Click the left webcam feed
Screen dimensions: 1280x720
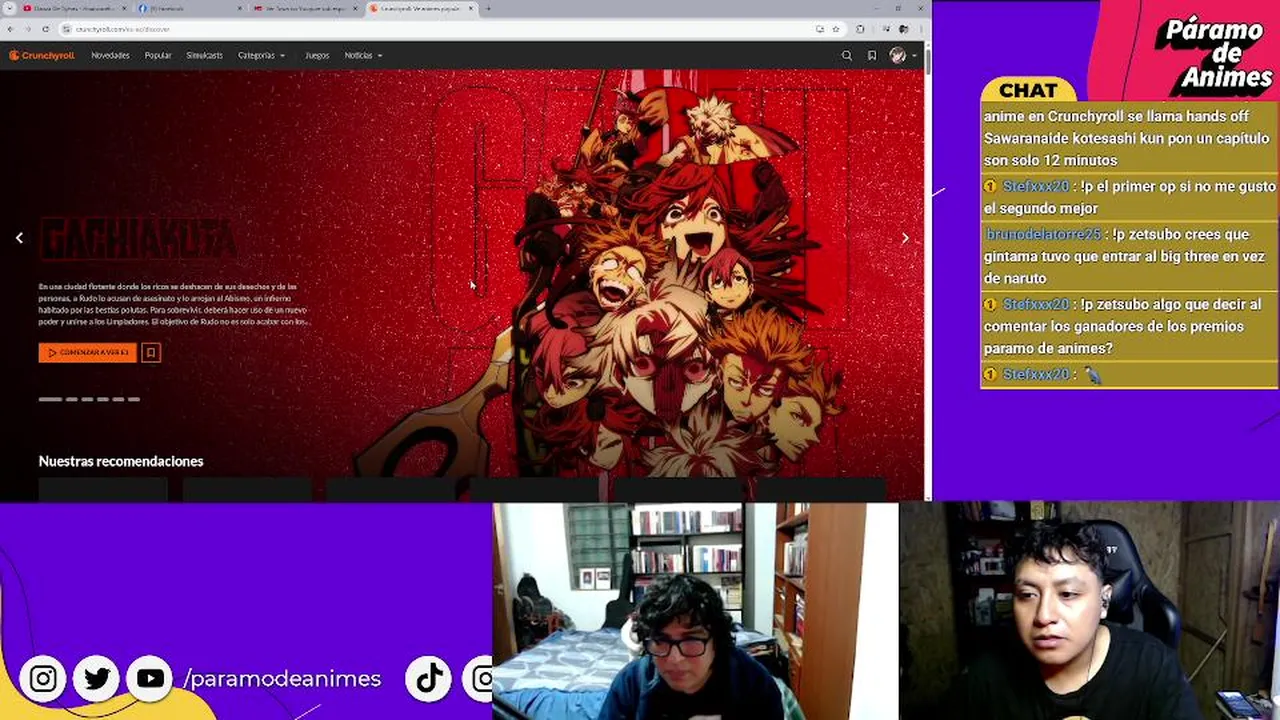point(695,611)
